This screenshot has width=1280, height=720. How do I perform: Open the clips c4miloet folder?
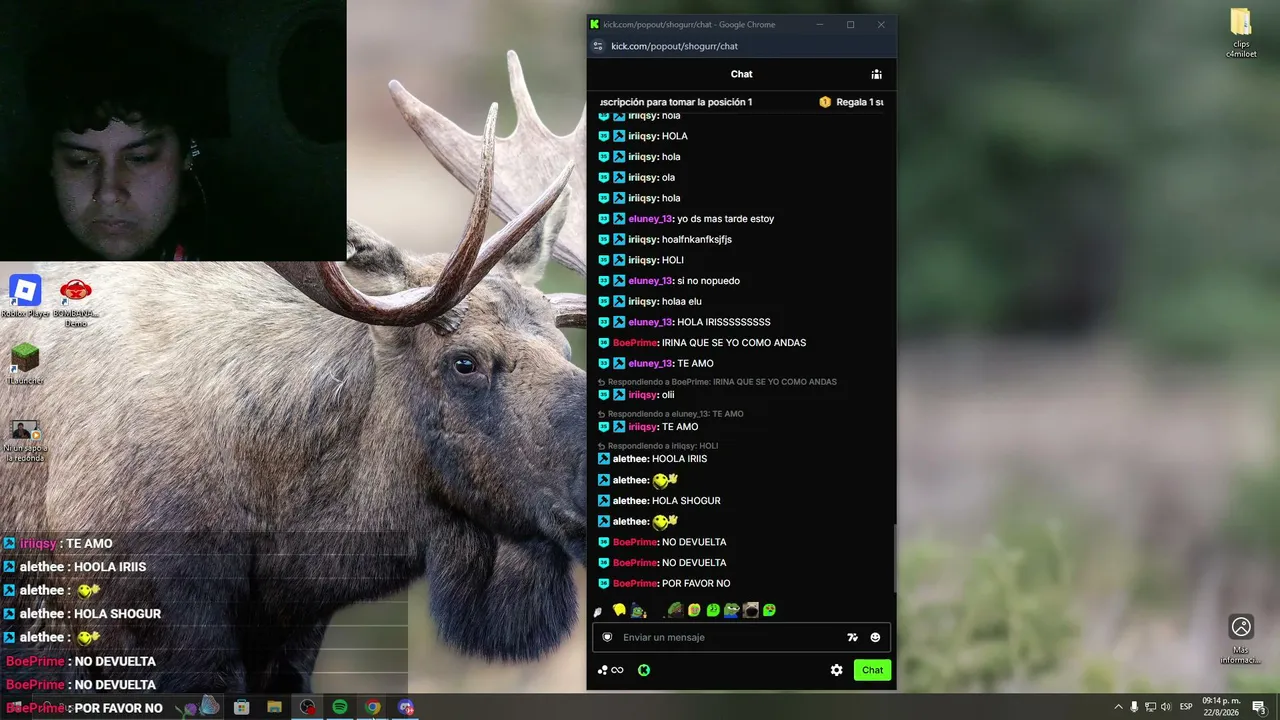[x=1240, y=33]
